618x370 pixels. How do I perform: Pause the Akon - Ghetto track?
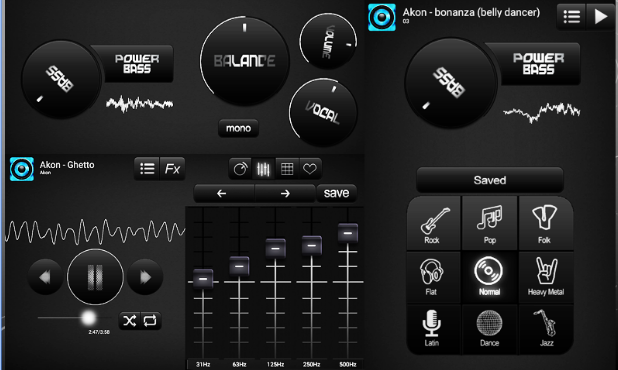[x=95, y=277]
